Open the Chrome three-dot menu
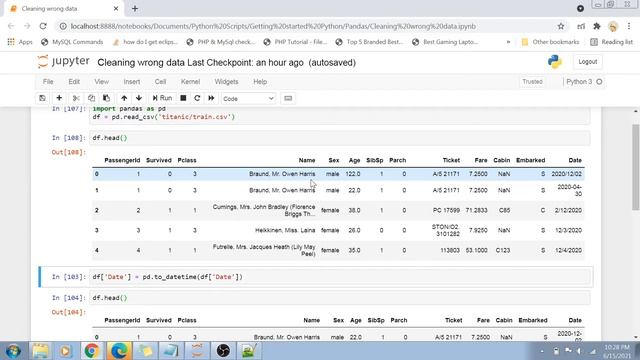This screenshot has width=640, height=360. click(629, 26)
